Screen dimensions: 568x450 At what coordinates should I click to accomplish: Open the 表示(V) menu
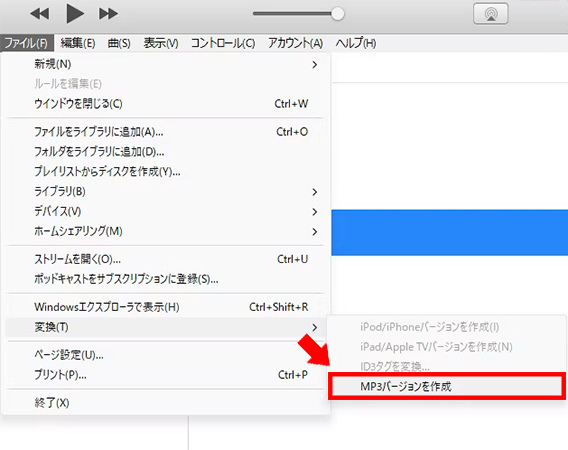point(161,43)
